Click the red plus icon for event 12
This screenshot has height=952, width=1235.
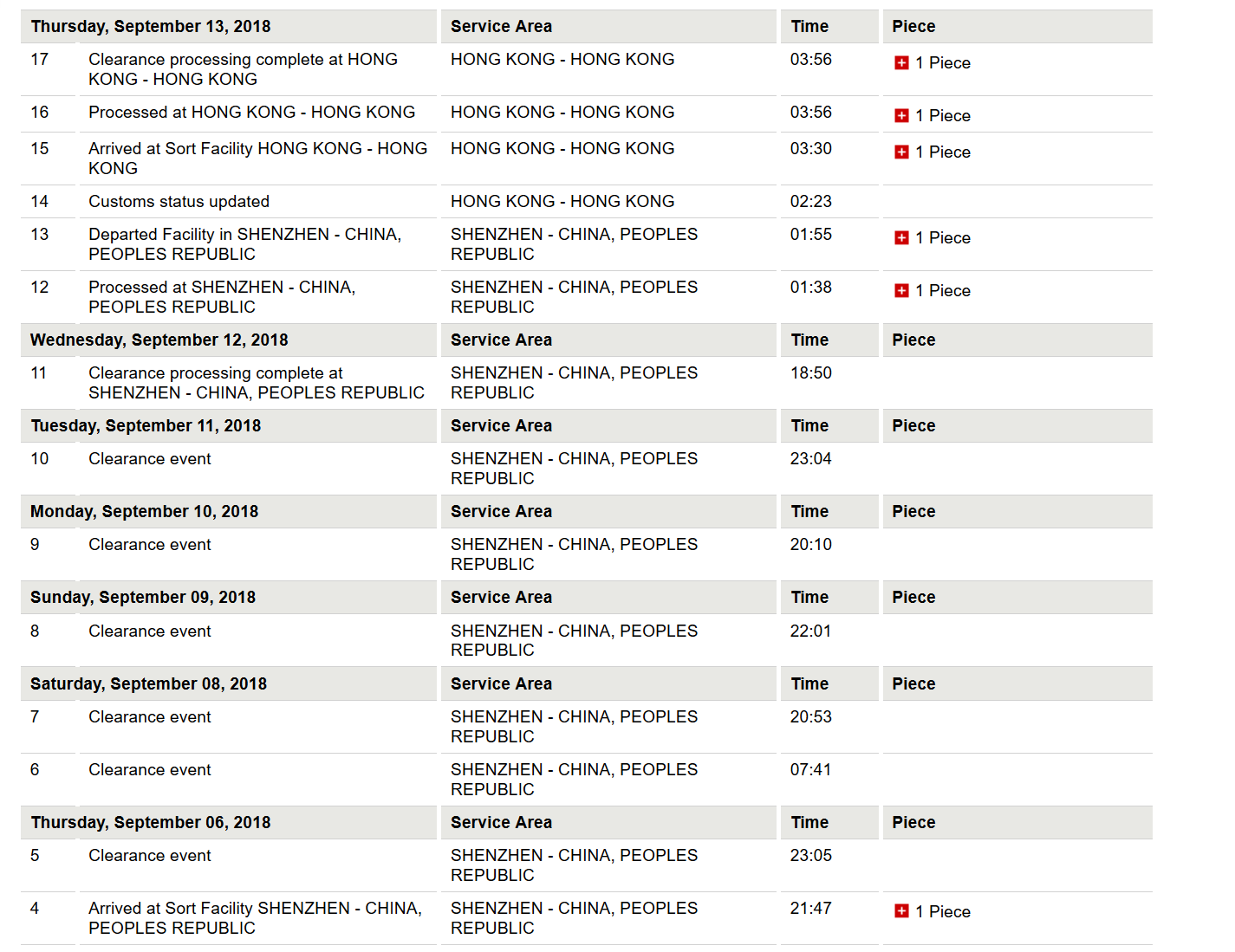(901, 291)
